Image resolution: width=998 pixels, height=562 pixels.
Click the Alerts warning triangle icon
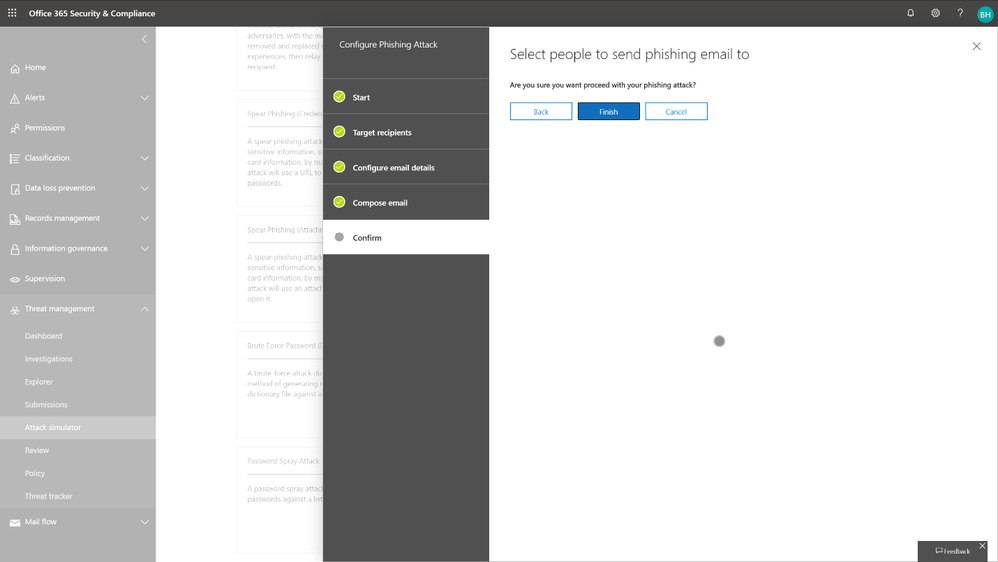coord(15,98)
